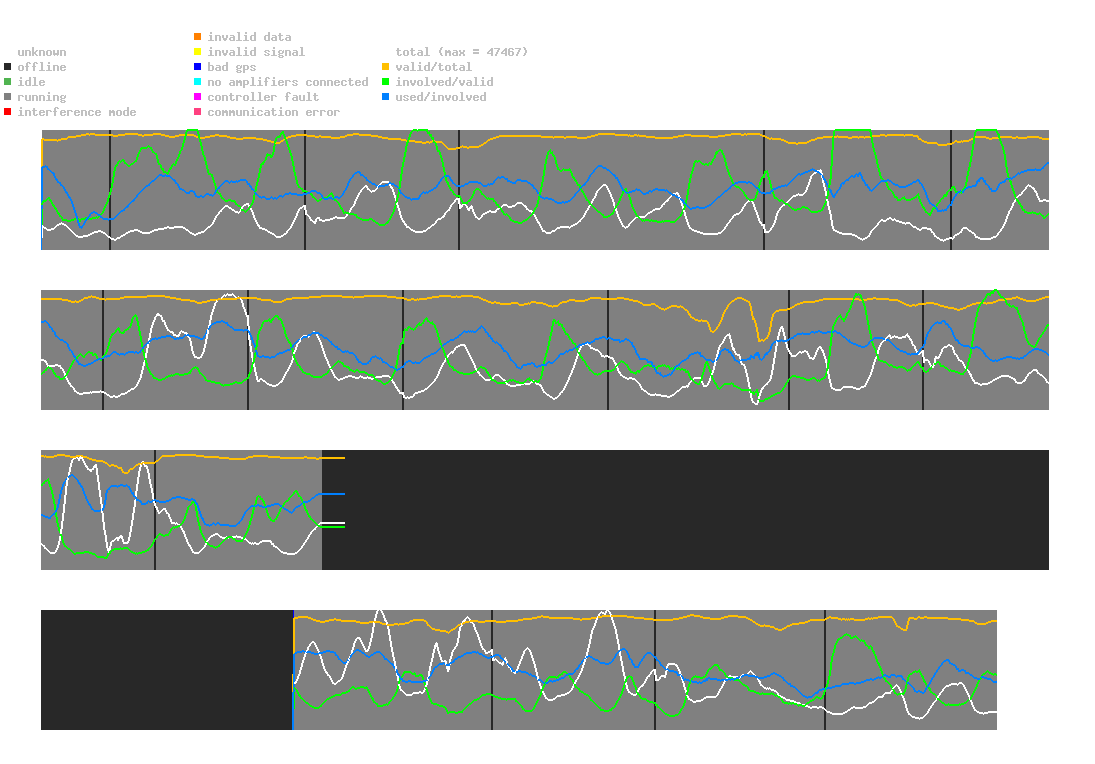1095x764 pixels.
Task: Click the last vertical marker in bottom chart
Action: (825, 670)
